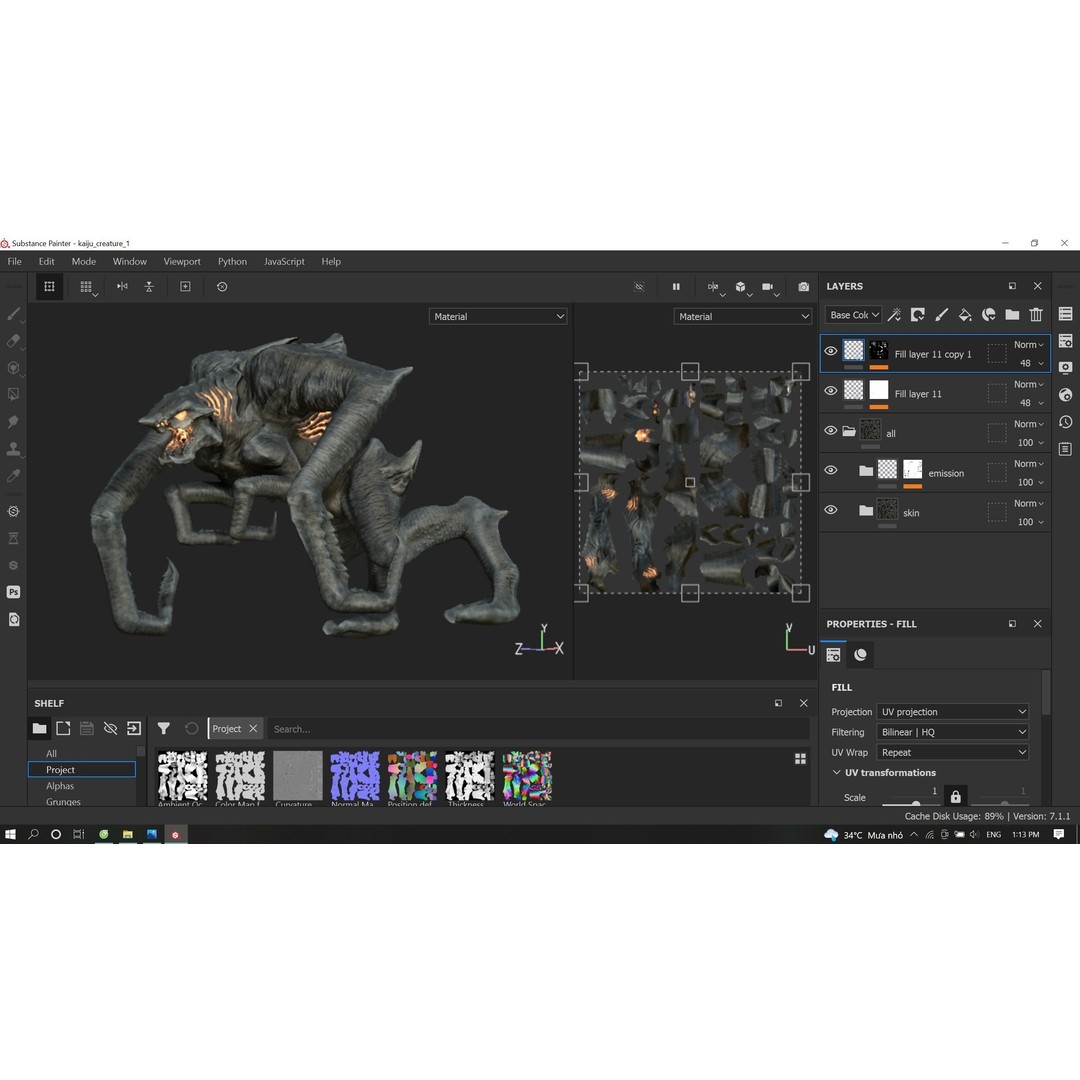This screenshot has width=1080, height=1080.
Task: Click the add effect magic wand icon
Action: click(894, 315)
